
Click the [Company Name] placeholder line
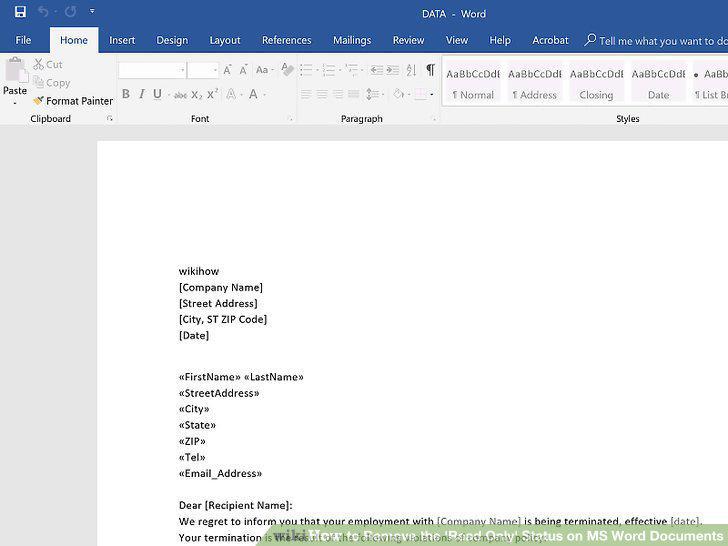221,287
